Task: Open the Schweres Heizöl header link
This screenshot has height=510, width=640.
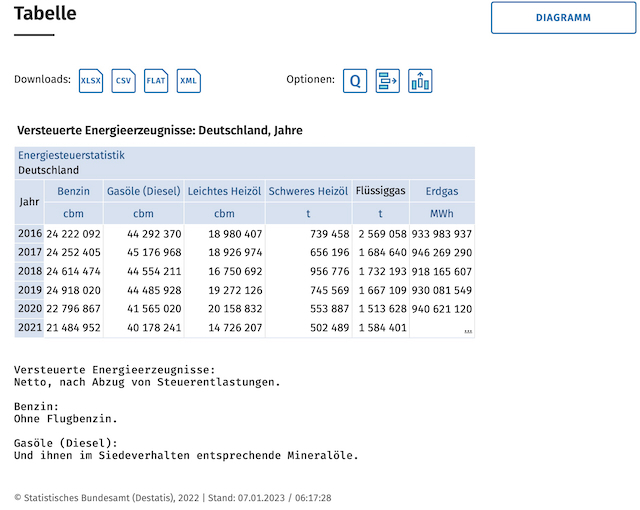Action: pyautogui.click(x=308, y=191)
